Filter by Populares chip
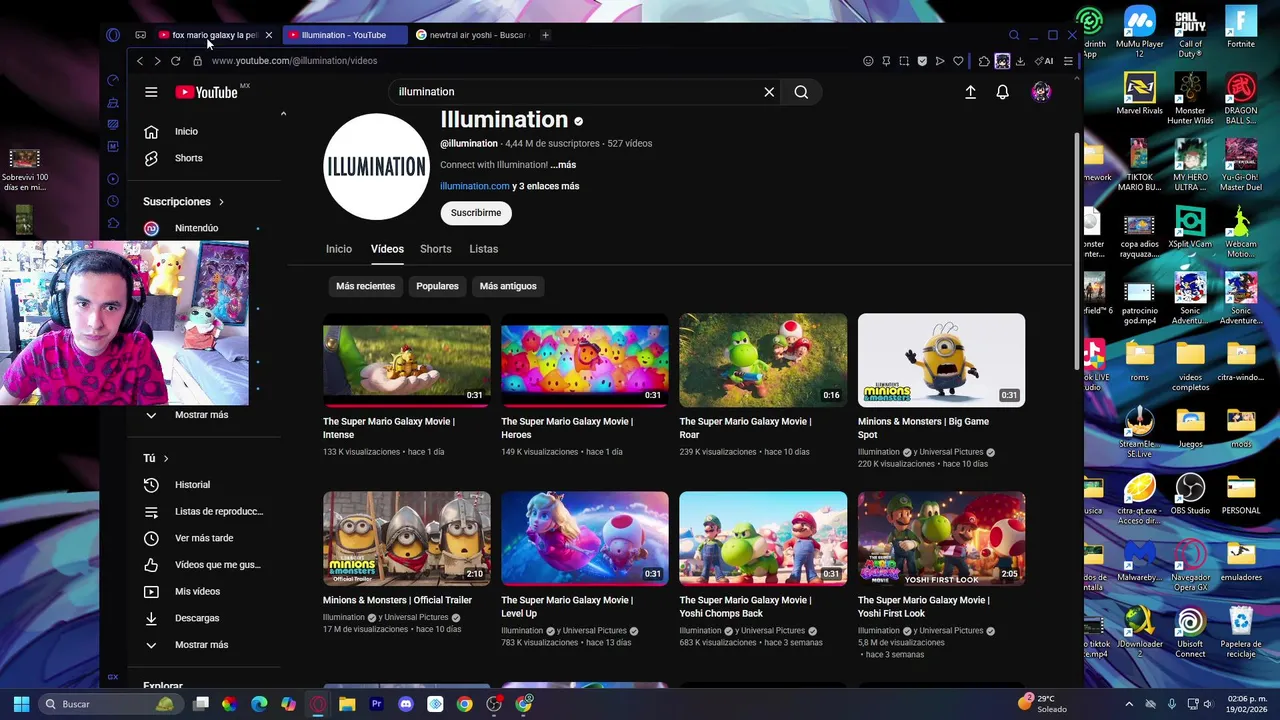Viewport: 1280px width, 720px height. tap(437, 286)
